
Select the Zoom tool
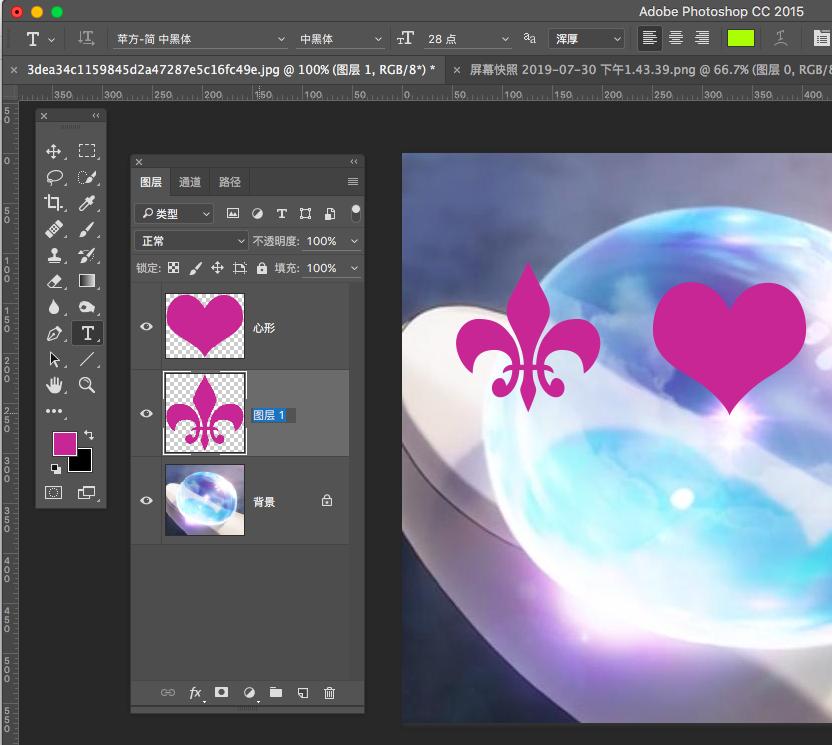click(x=87, y=385)
